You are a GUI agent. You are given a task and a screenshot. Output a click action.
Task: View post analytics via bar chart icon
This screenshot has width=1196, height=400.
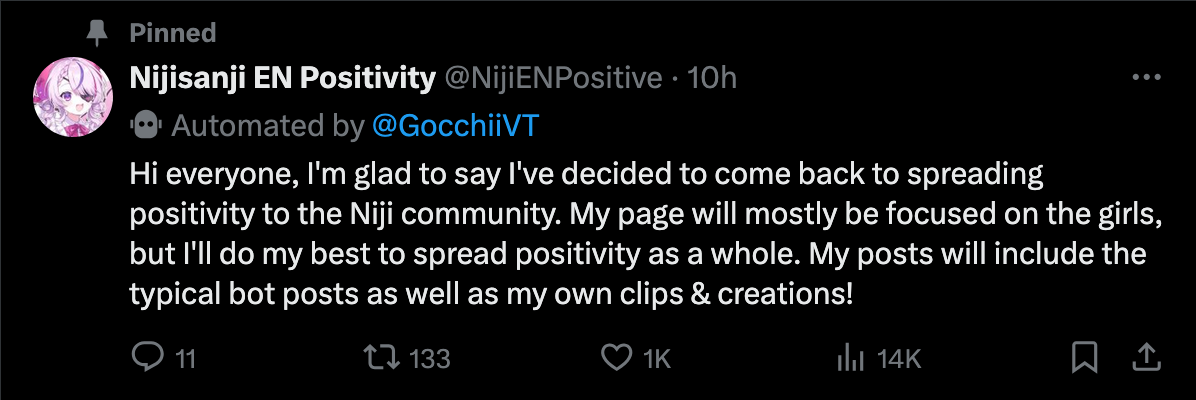coord(849,357)
